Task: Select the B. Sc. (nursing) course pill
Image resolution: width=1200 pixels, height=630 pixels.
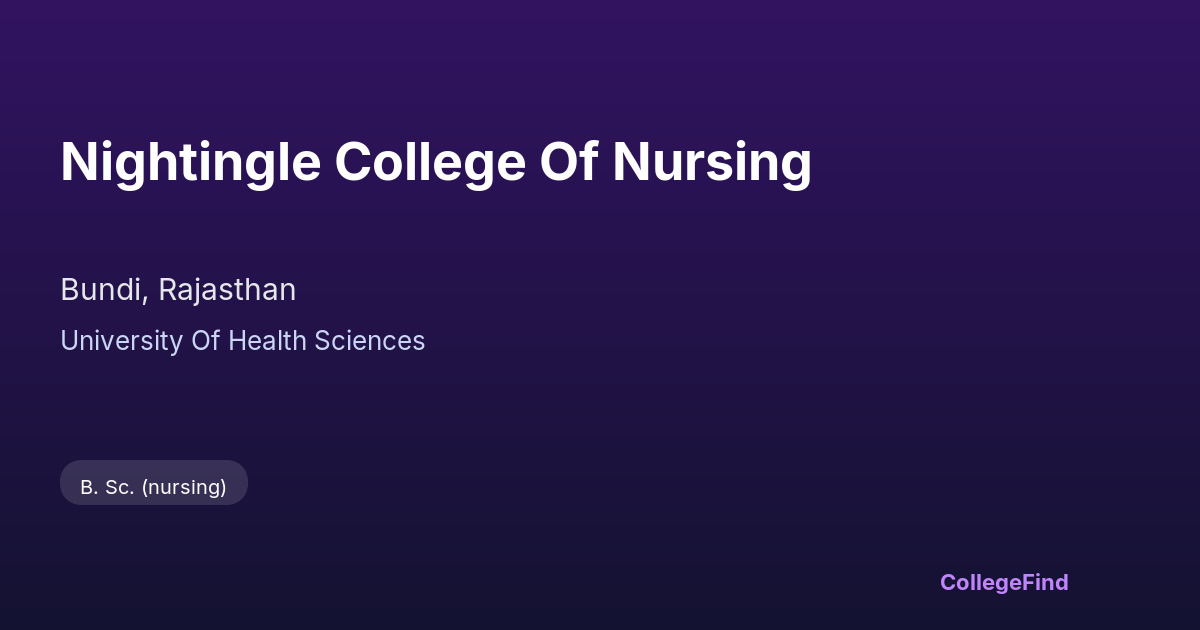Action: click(154, 487)
